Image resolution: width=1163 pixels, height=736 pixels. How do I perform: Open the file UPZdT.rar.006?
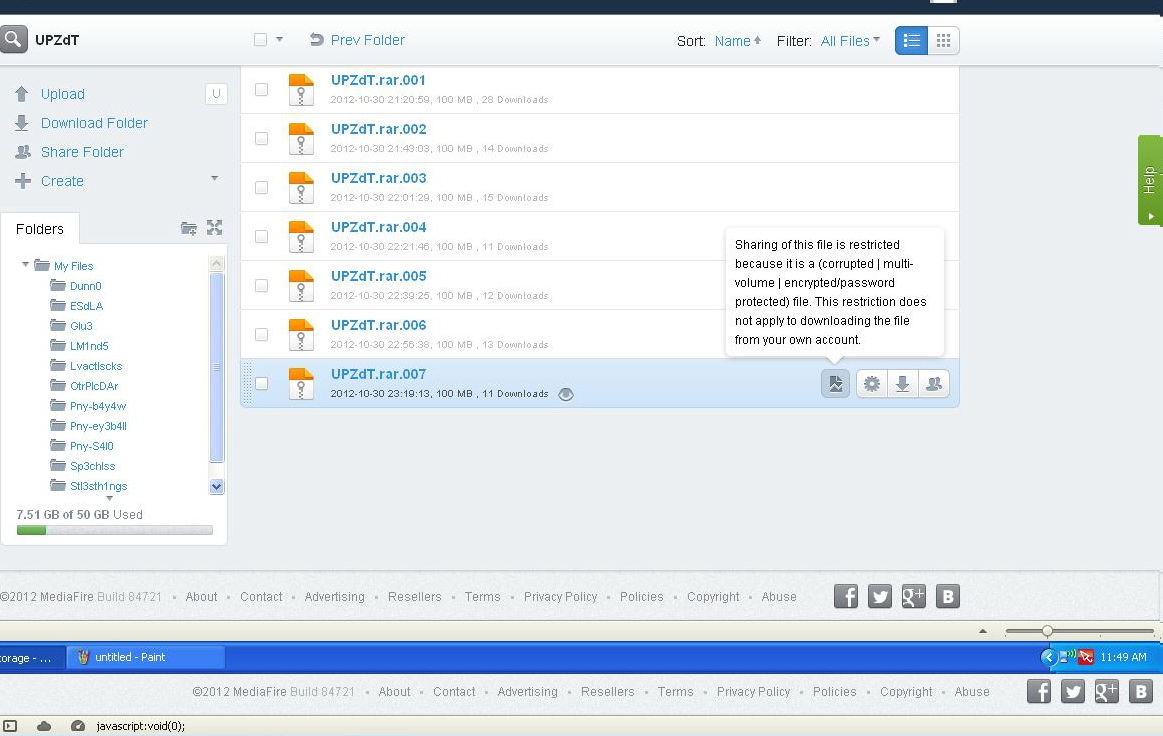point(378,325)
